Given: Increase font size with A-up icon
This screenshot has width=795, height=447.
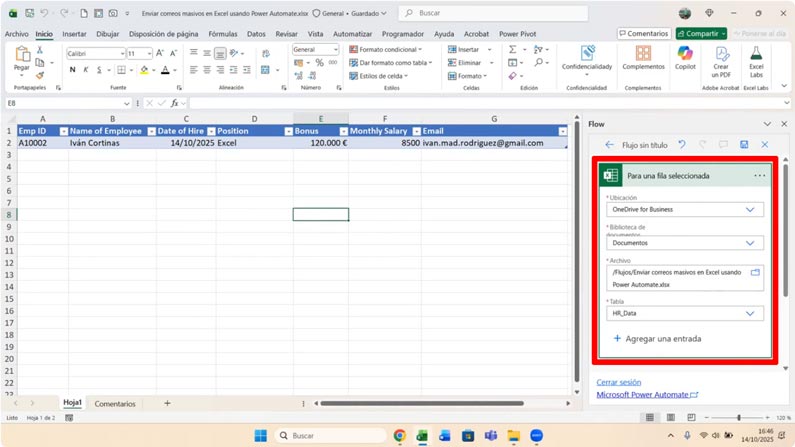Looking at the screenshot, I should pos(160,53).
